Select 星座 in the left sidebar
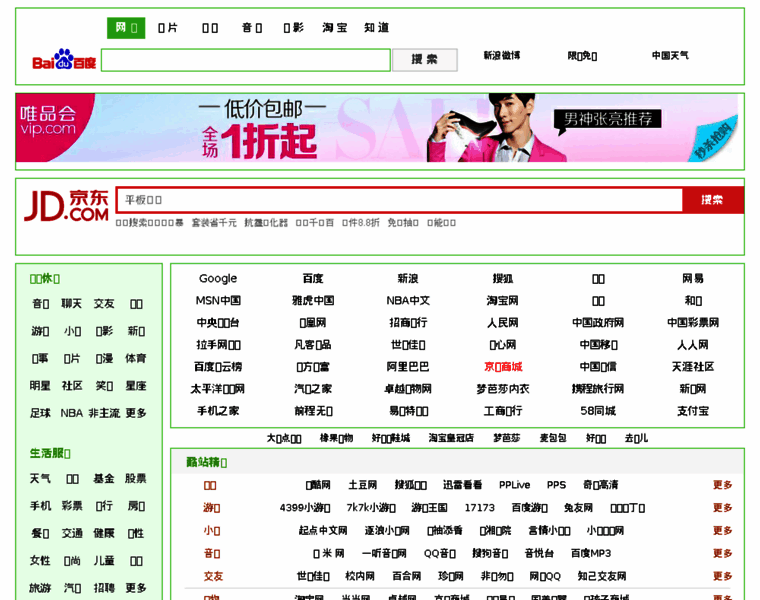The width and height of the screenshot is (760, 600). [136, 386]
